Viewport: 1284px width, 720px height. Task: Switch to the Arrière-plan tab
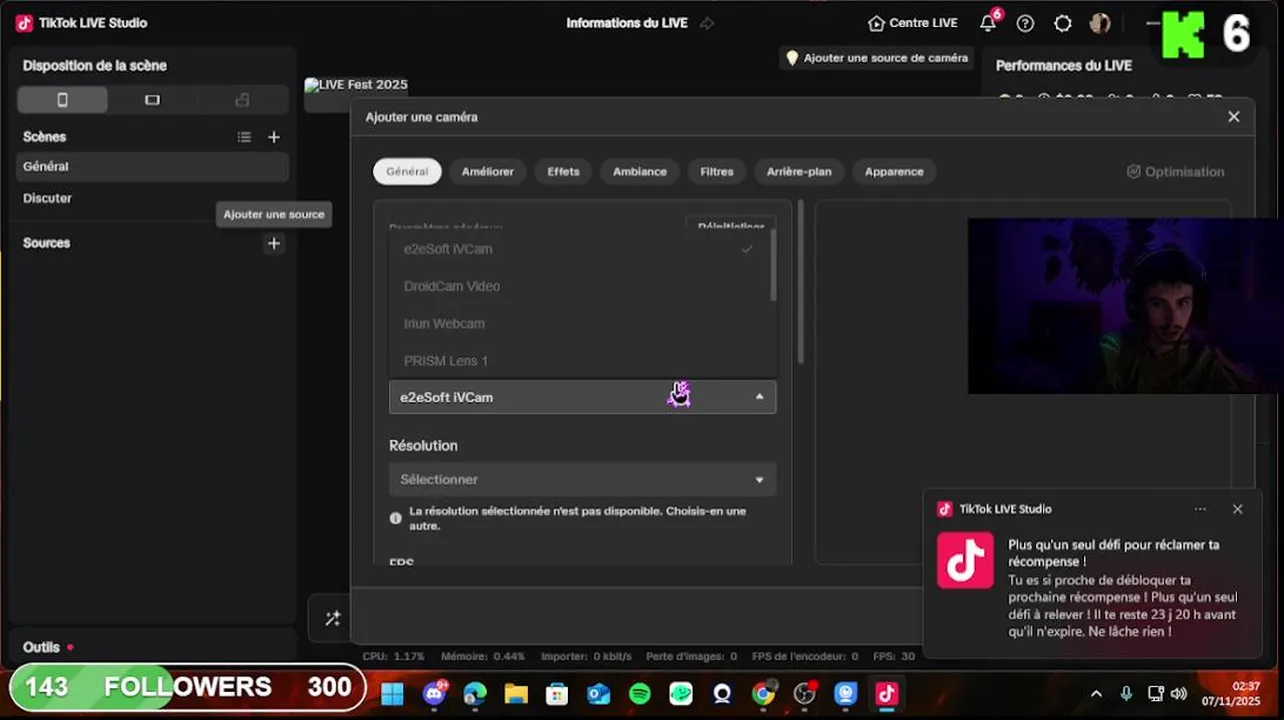(x=799, y=172)
